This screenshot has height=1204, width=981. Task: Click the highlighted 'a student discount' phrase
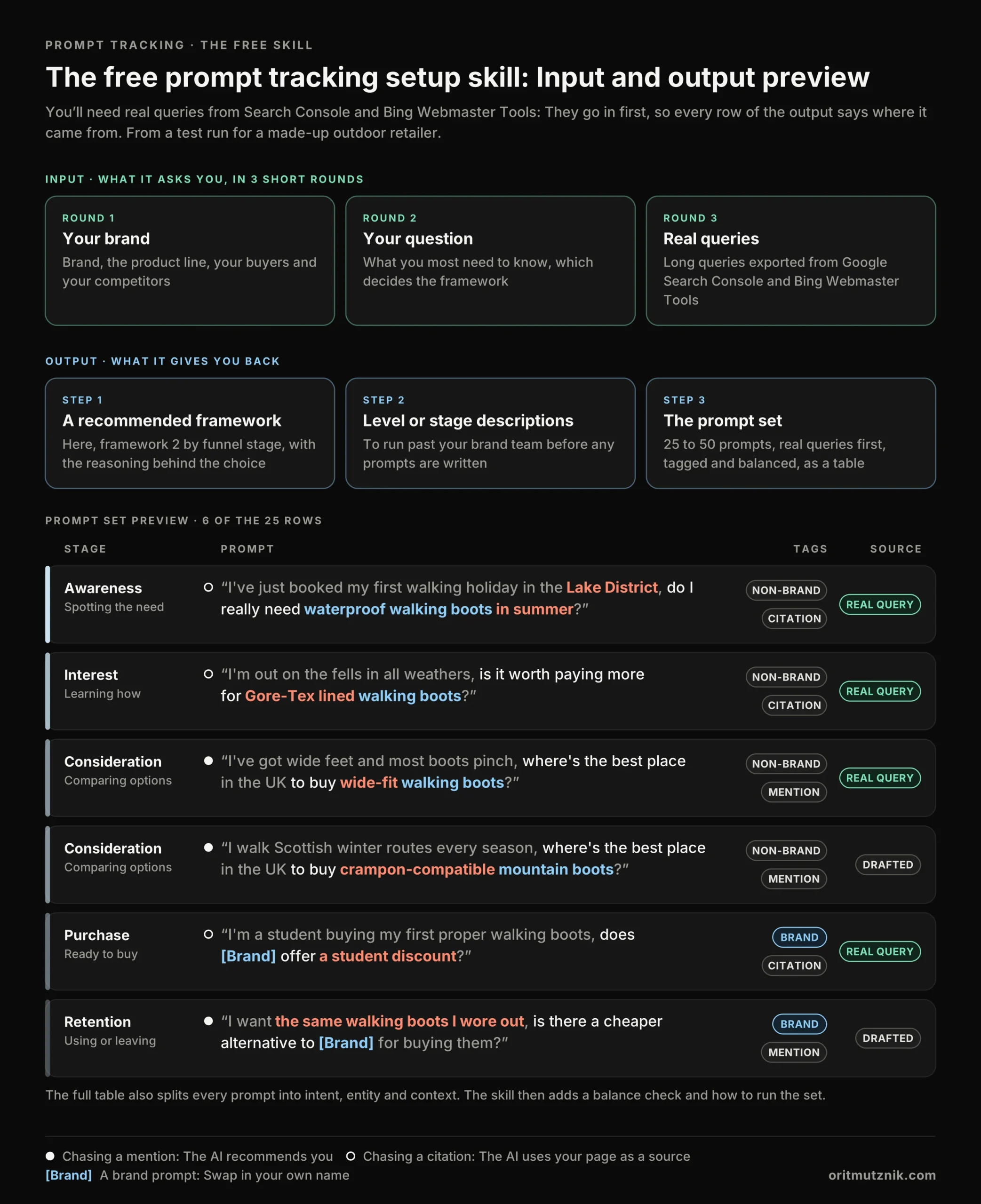pyautogui.click(x=388, y=956)
